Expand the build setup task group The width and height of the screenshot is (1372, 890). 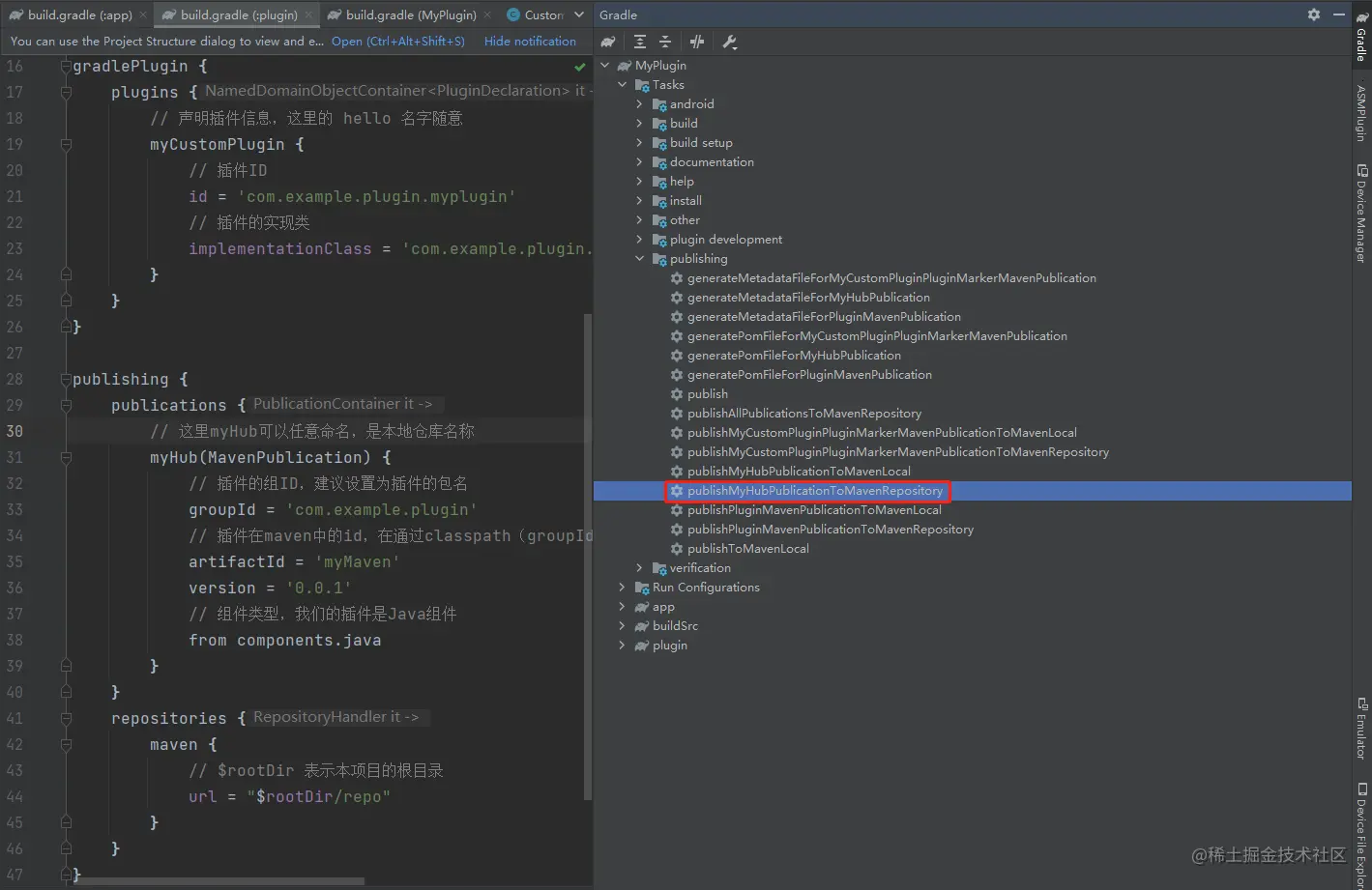pos(639,143)
